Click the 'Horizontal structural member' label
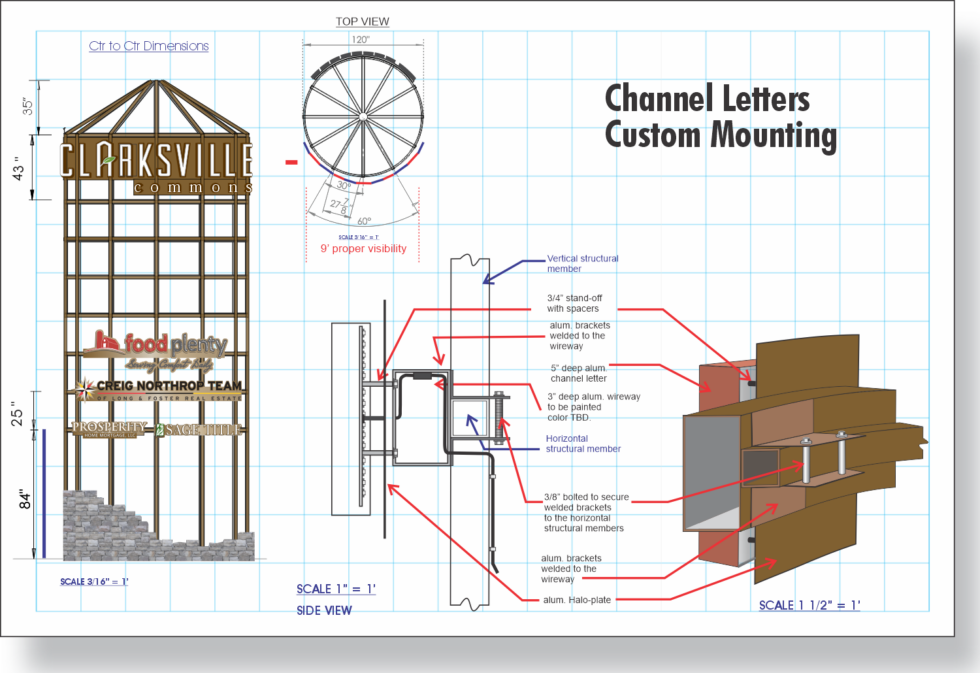 pos(583,443)
